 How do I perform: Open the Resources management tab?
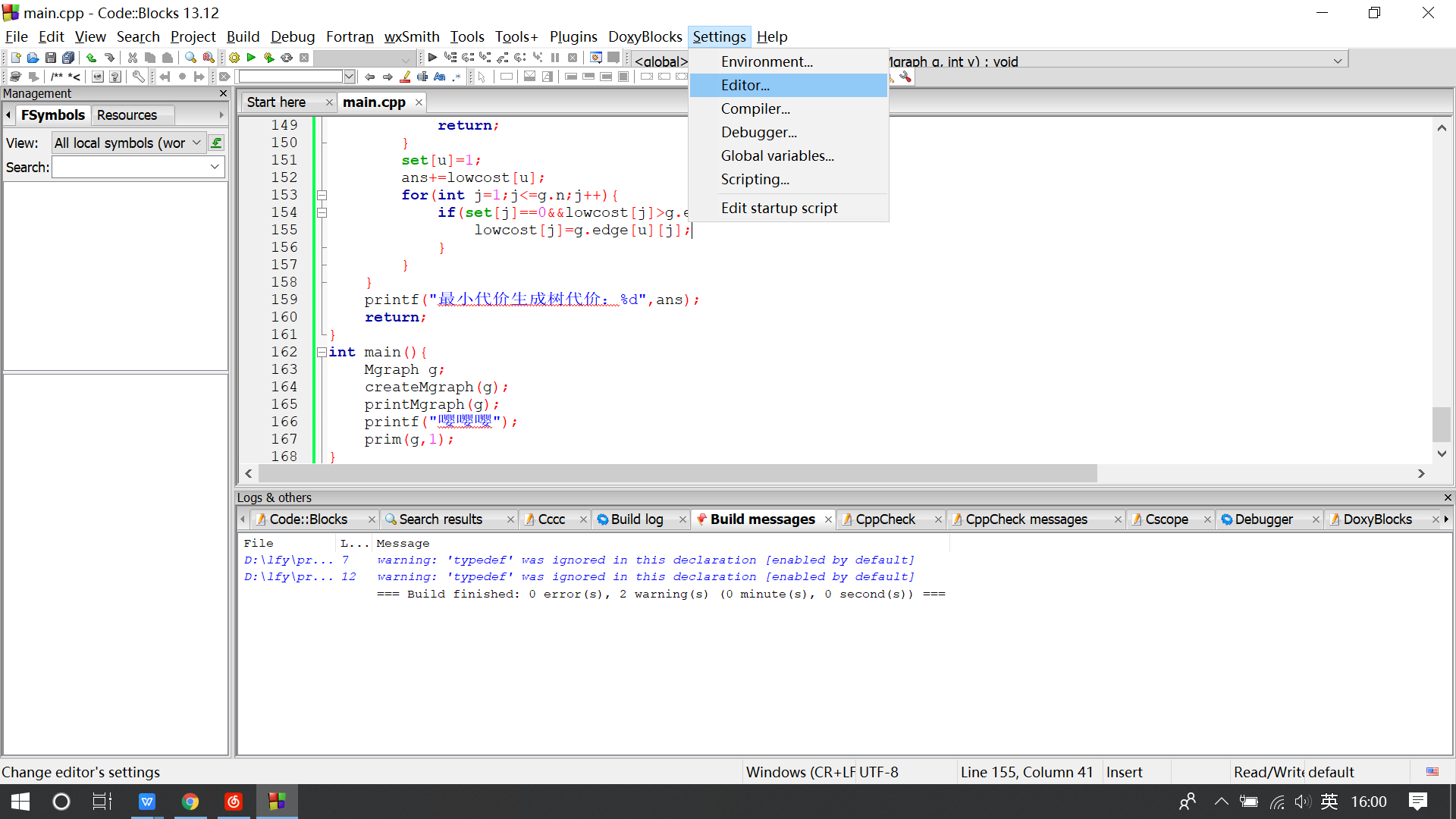[x=127, y=115]
